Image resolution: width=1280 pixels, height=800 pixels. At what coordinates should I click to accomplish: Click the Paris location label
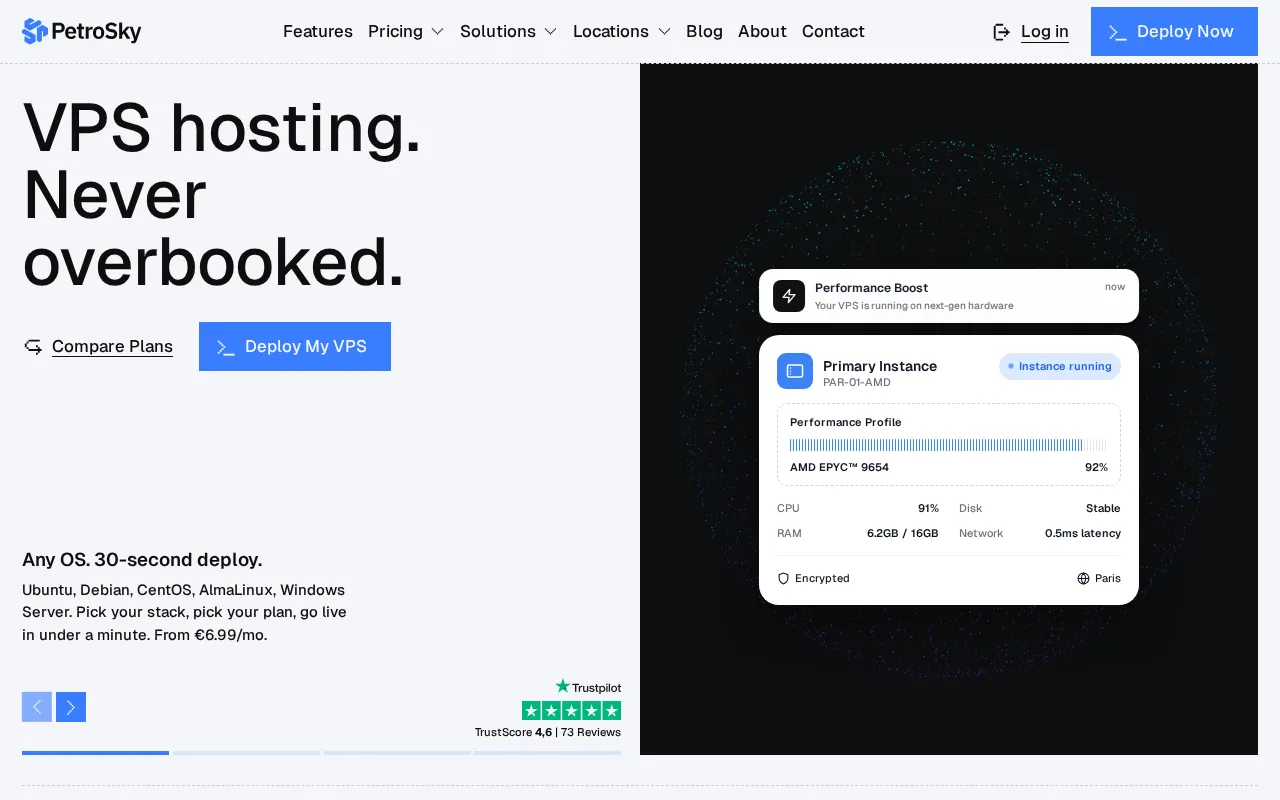(x=1108, y=578)
